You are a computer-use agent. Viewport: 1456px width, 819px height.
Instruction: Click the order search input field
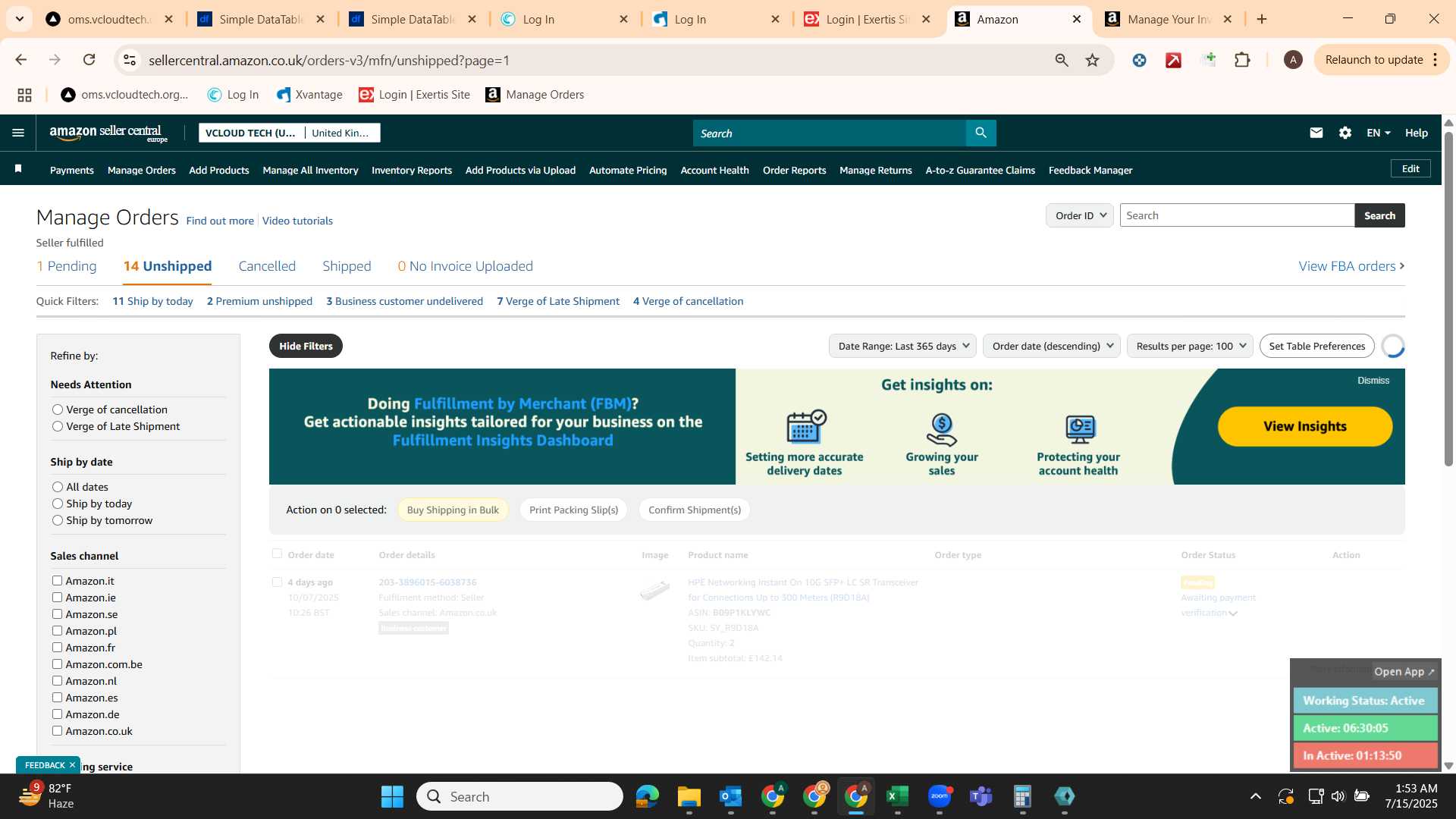coord(1237,215)
